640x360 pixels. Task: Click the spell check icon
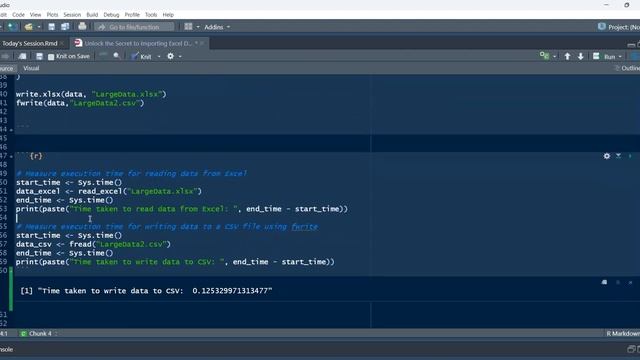click(103, 56)
